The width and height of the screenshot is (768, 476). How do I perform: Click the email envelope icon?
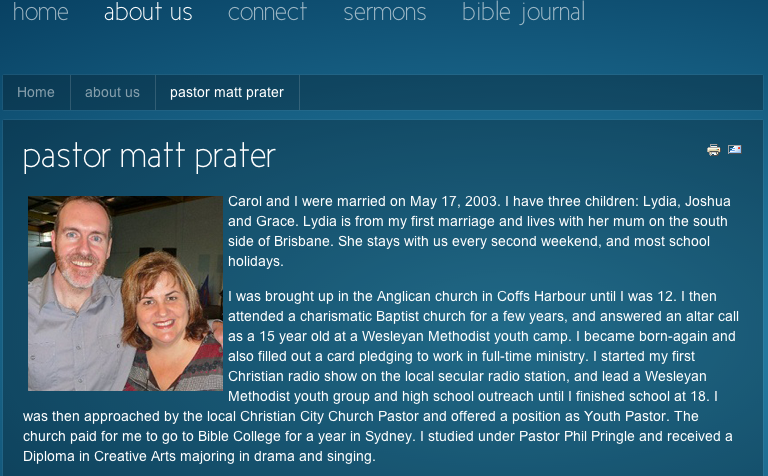(x=734, y=150)
